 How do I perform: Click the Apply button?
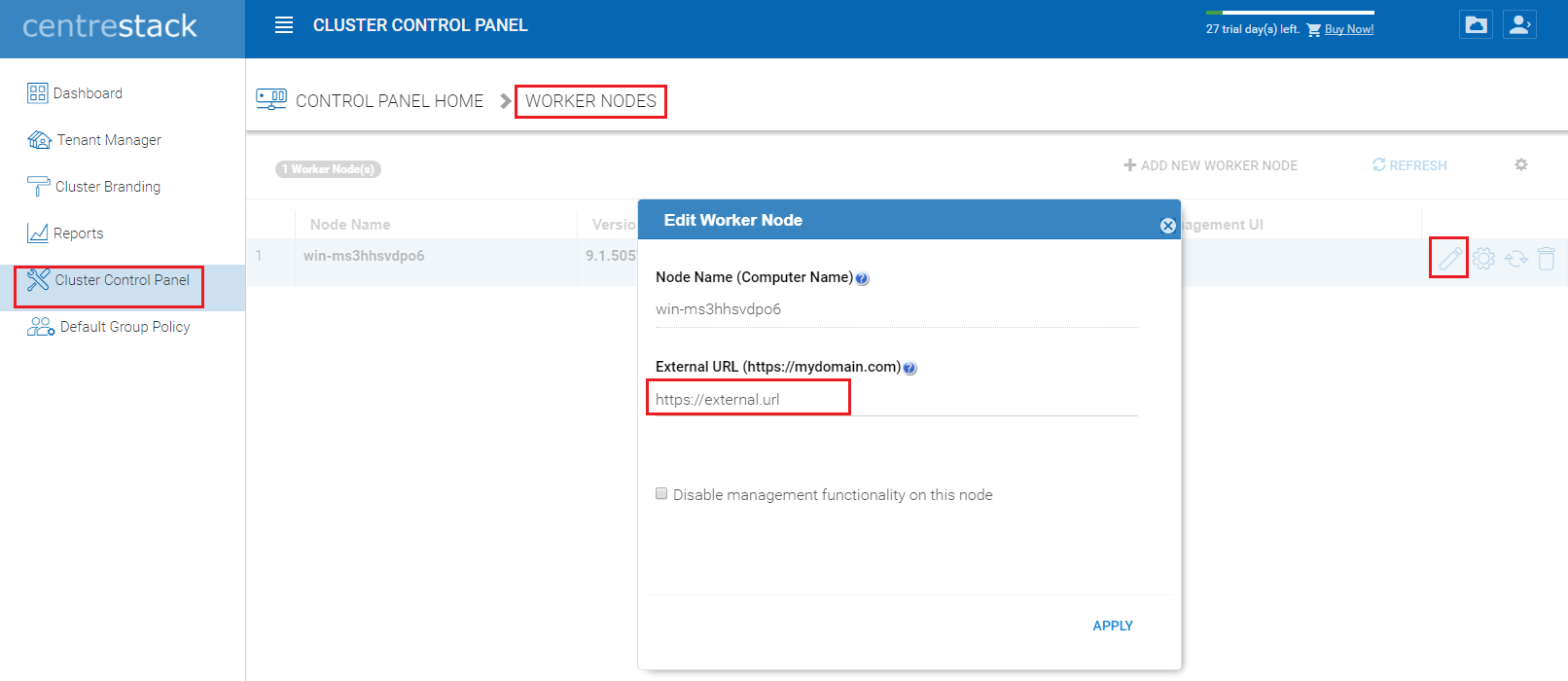(x=1113, y=626)
